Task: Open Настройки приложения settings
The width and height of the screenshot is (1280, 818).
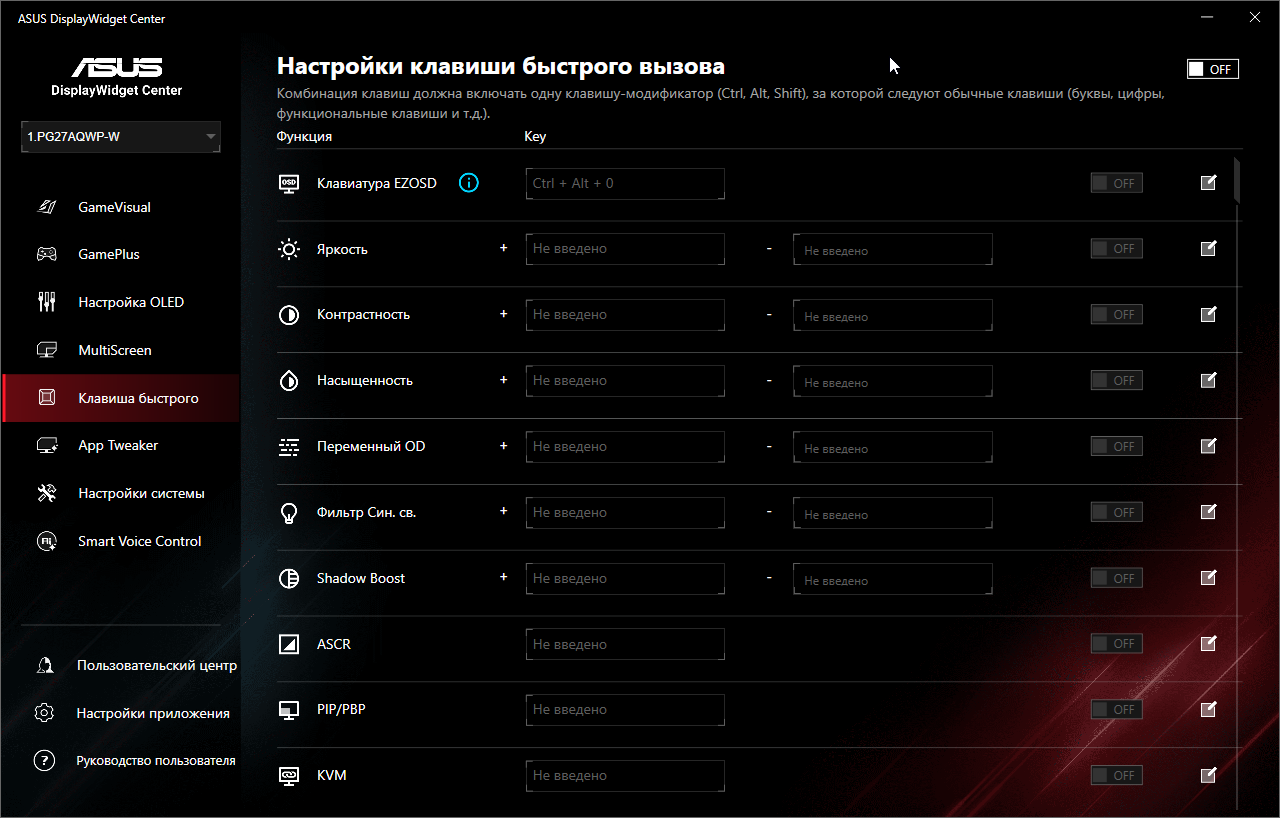Action: tap(153, 713)
